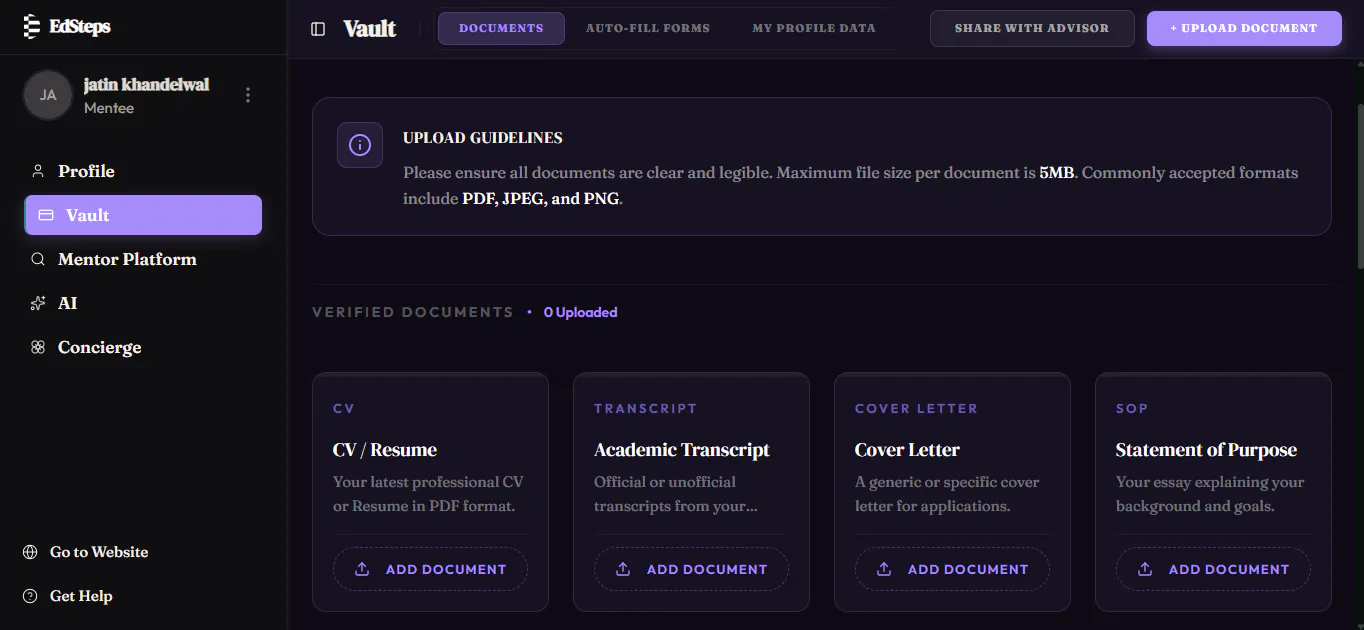Click the Upload Guidelines heading
Image resolution: width=1364 pixels, height=630 pixels.
point(483,138)
